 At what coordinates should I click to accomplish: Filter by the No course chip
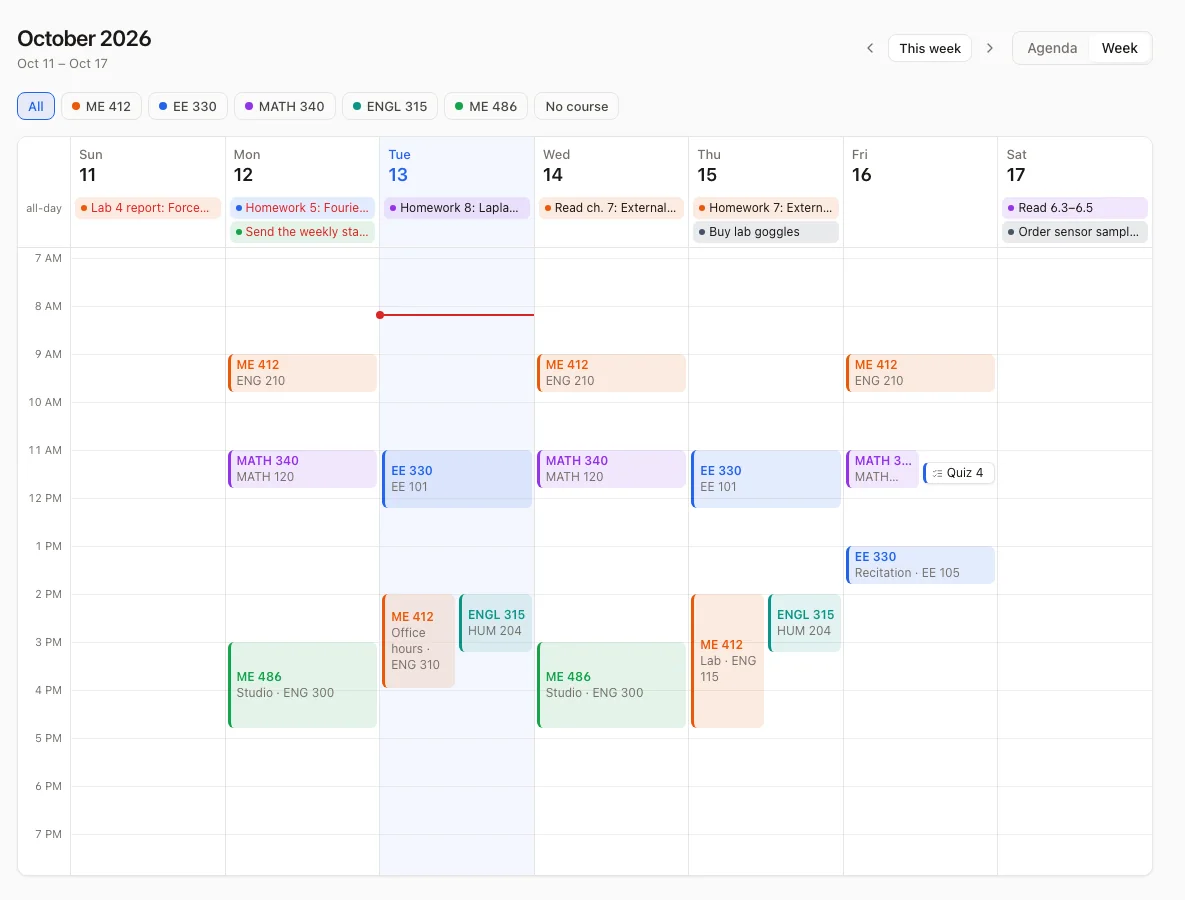click(577, 107)
